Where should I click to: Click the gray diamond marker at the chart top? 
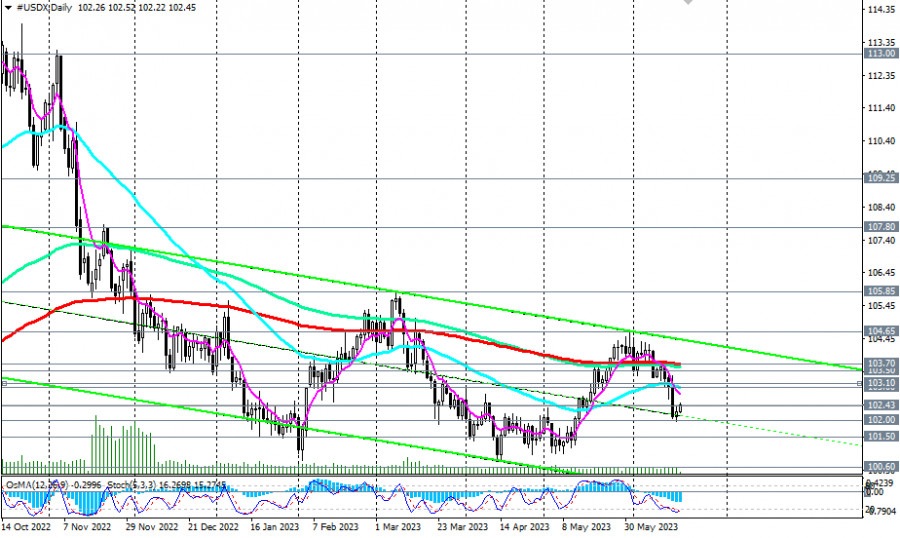[688, 2]
